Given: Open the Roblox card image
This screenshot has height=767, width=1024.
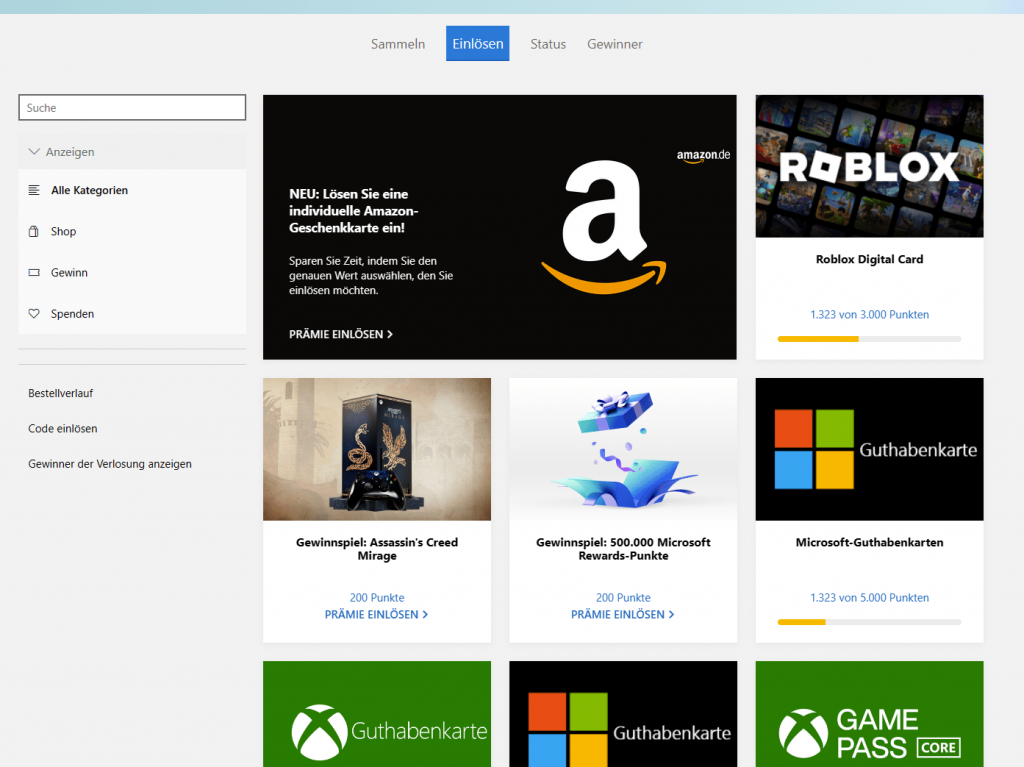Looking at the screenshot, I should [869, 166].
